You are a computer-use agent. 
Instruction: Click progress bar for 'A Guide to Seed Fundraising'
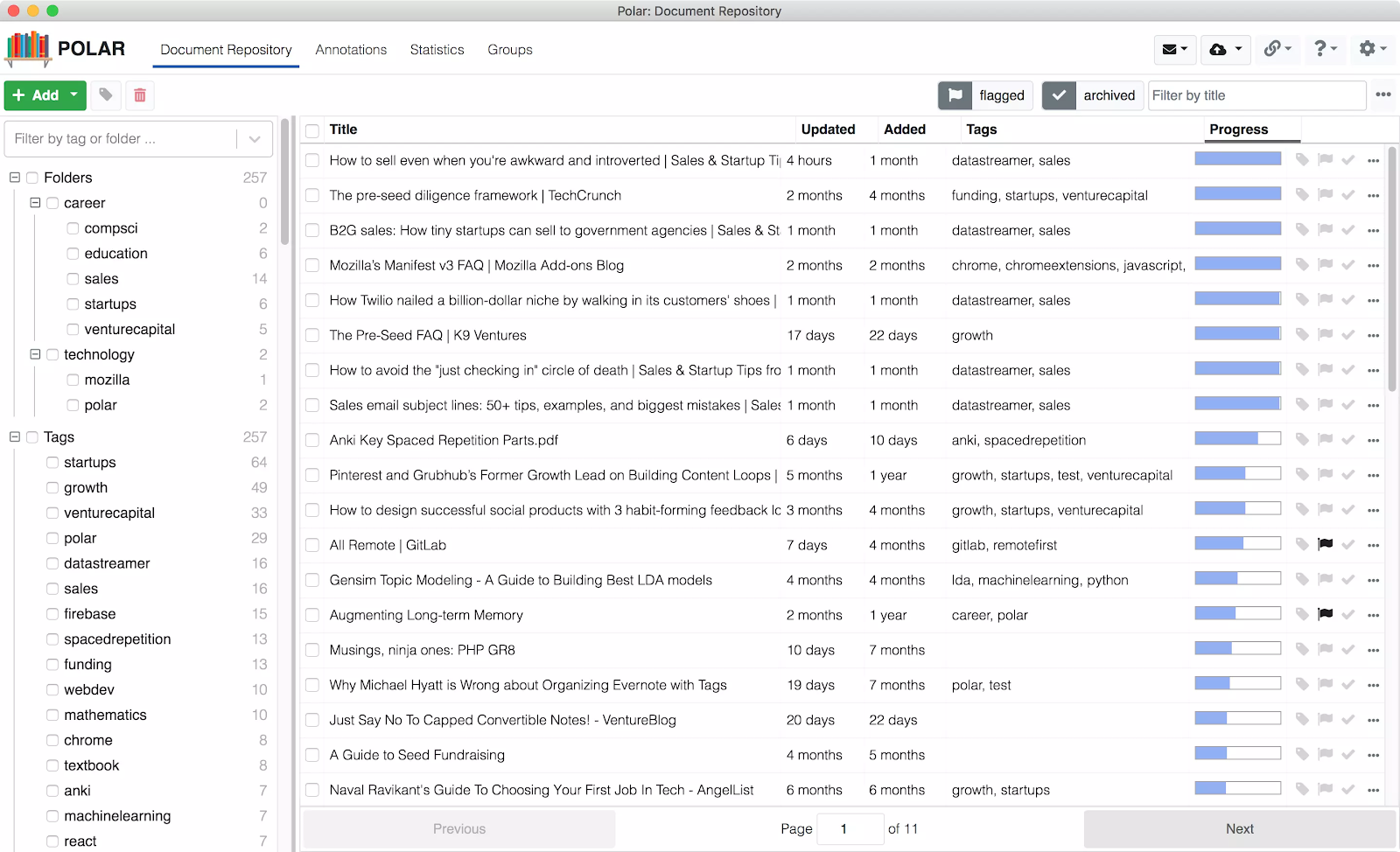pos(1237,753)
